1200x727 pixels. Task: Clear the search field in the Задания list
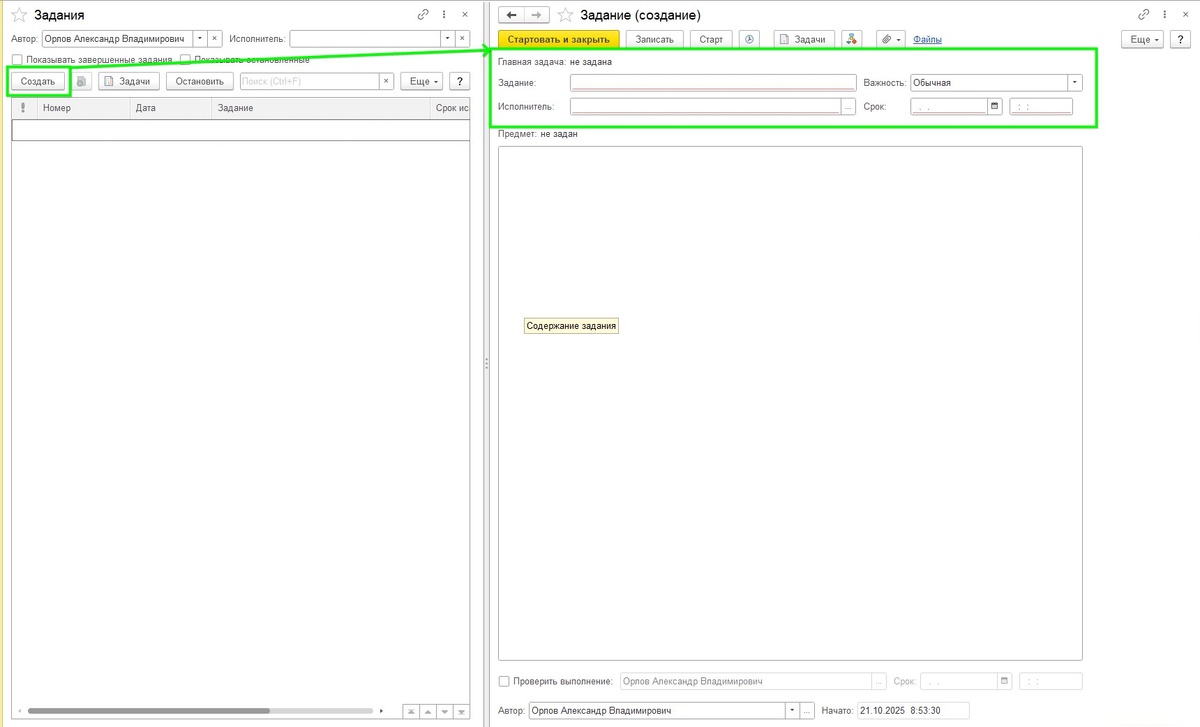click(386, 81)
